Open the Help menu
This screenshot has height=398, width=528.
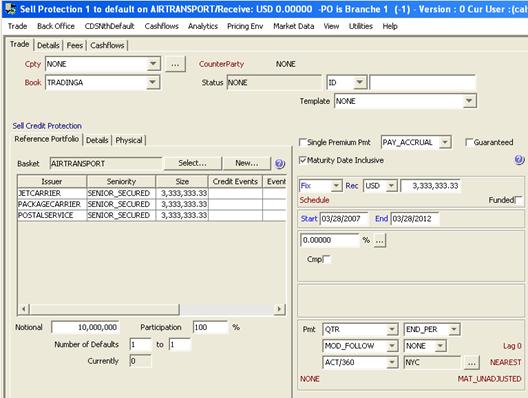coord(390,26)
